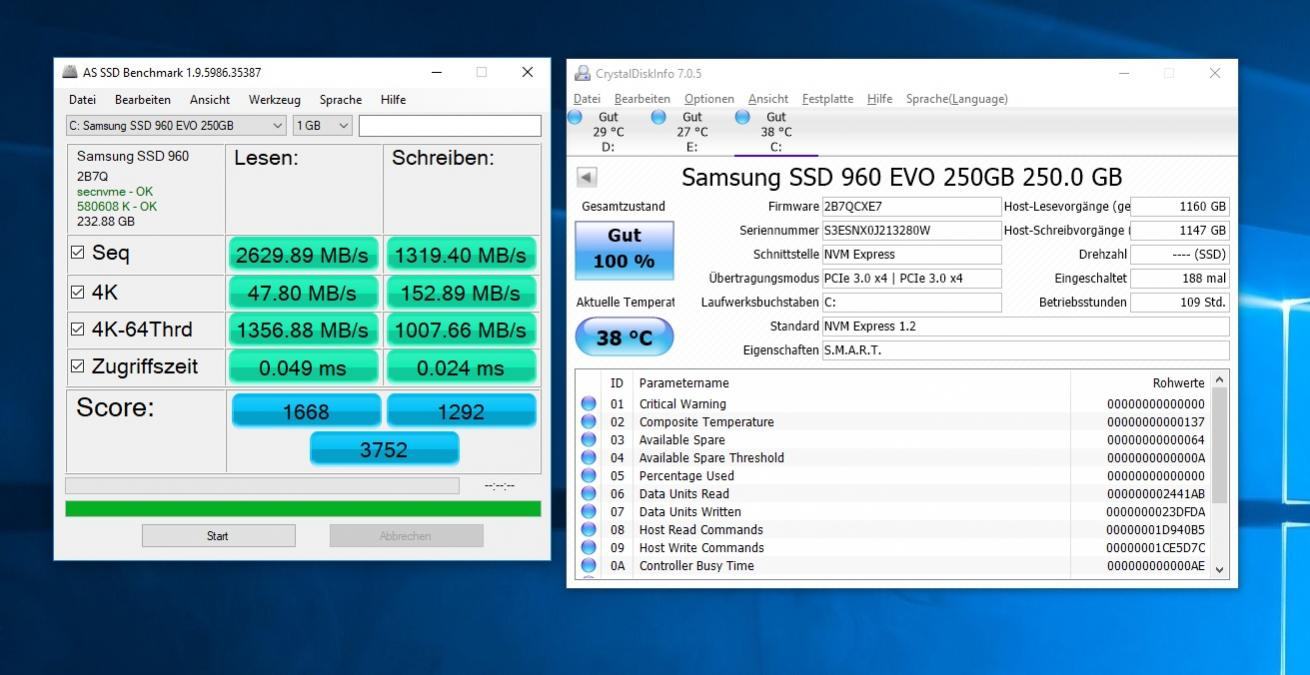Click the blue status orb for drive C:
1310x675 pixels.
tap(742, 117)
